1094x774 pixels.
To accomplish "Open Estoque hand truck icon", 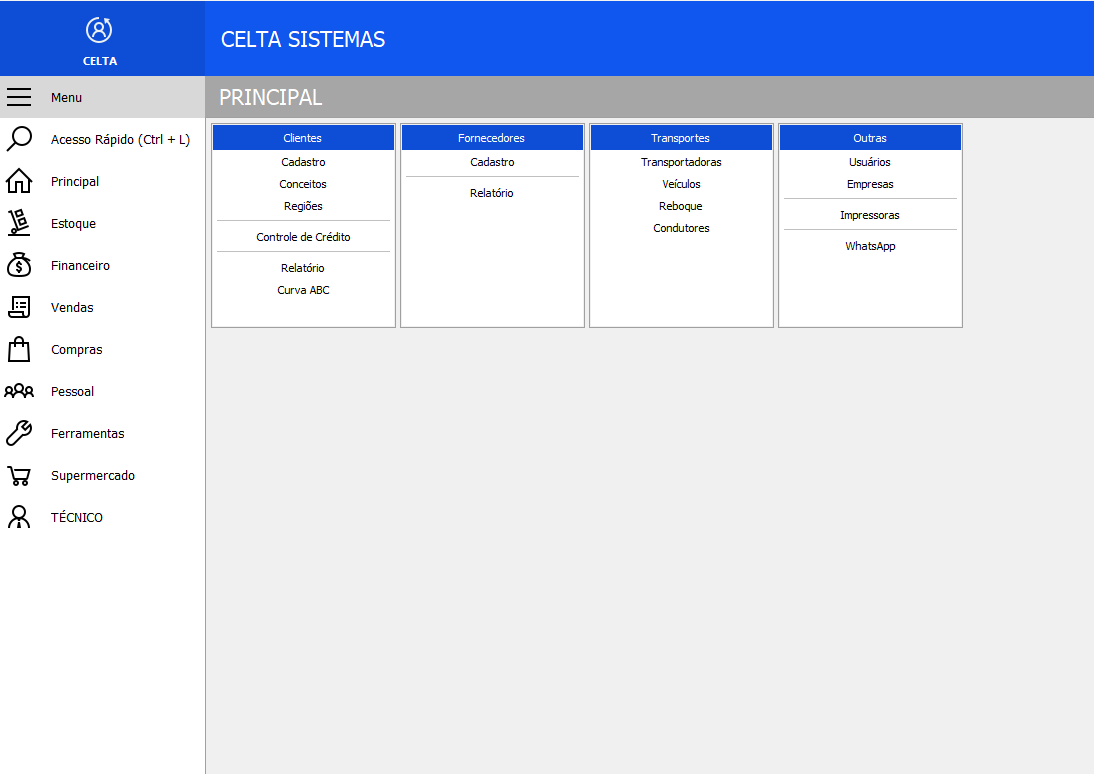I will click(x=19, y=223).
